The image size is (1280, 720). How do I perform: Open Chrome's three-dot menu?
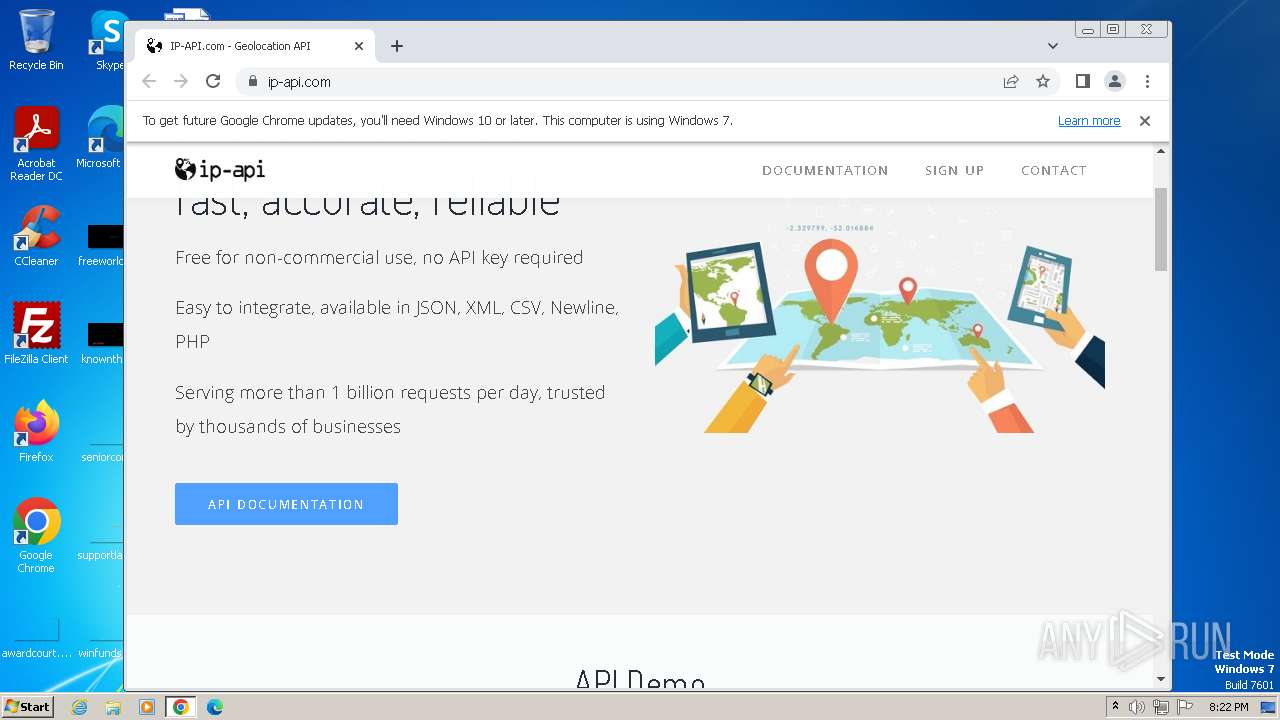1147,81
